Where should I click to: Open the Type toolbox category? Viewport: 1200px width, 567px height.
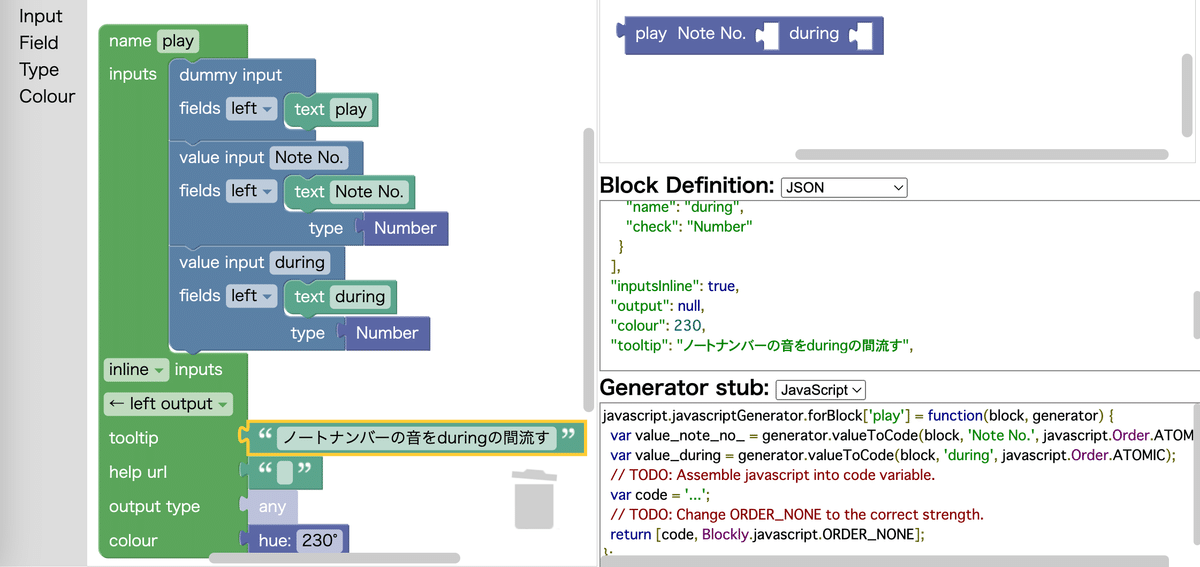[39, 70]
